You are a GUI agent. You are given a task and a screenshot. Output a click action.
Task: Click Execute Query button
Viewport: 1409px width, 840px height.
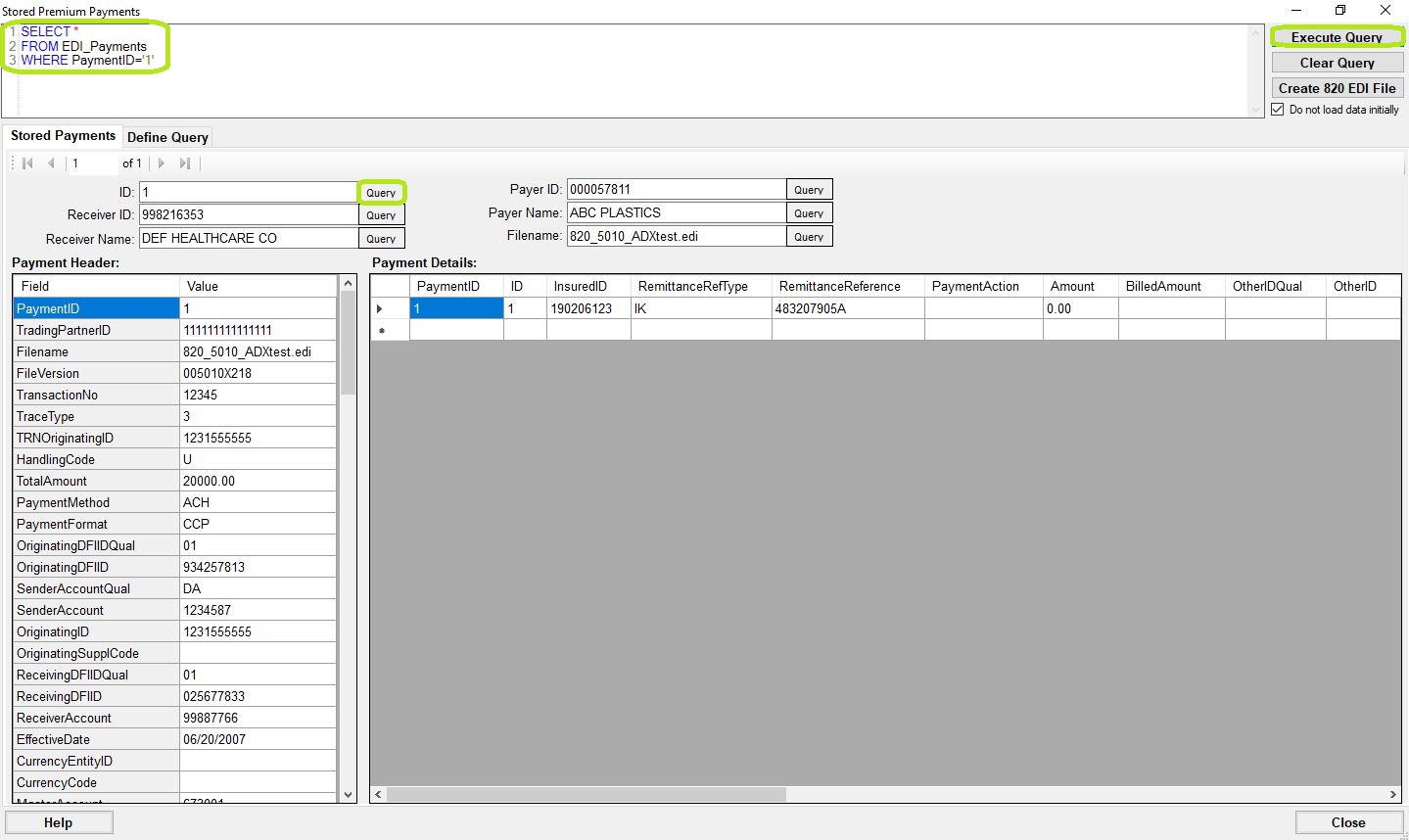(1337, 37)
